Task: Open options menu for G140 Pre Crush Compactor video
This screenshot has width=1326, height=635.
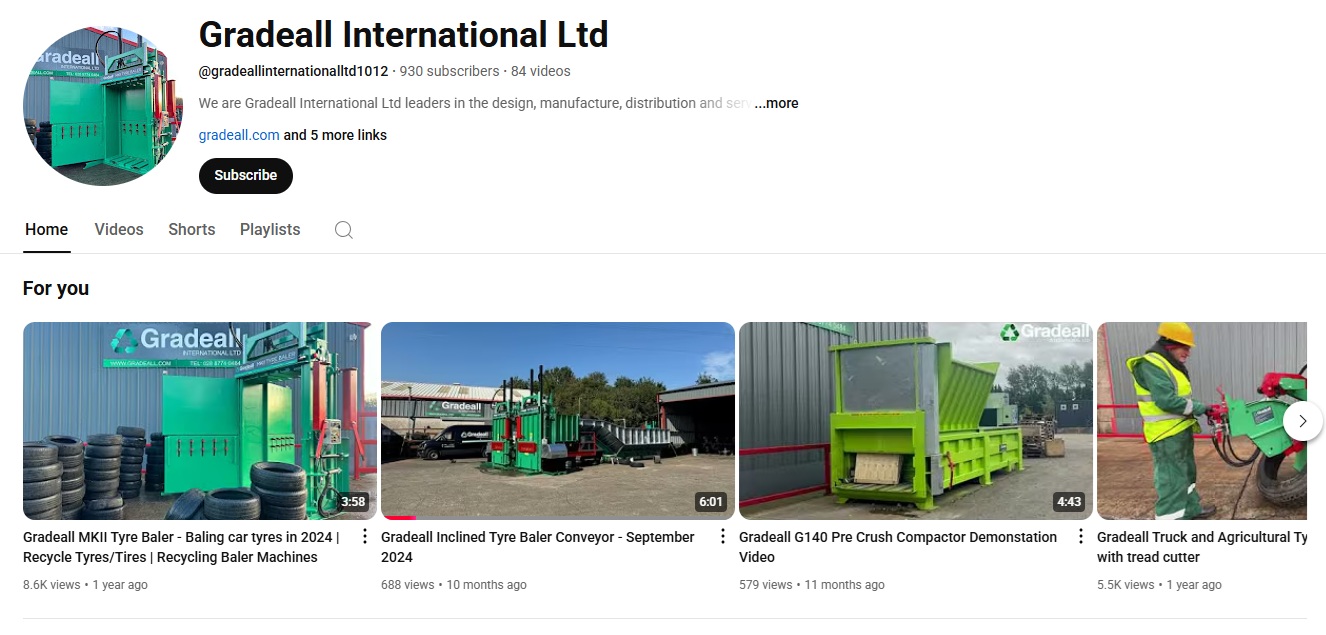Action: point(1081,537)
